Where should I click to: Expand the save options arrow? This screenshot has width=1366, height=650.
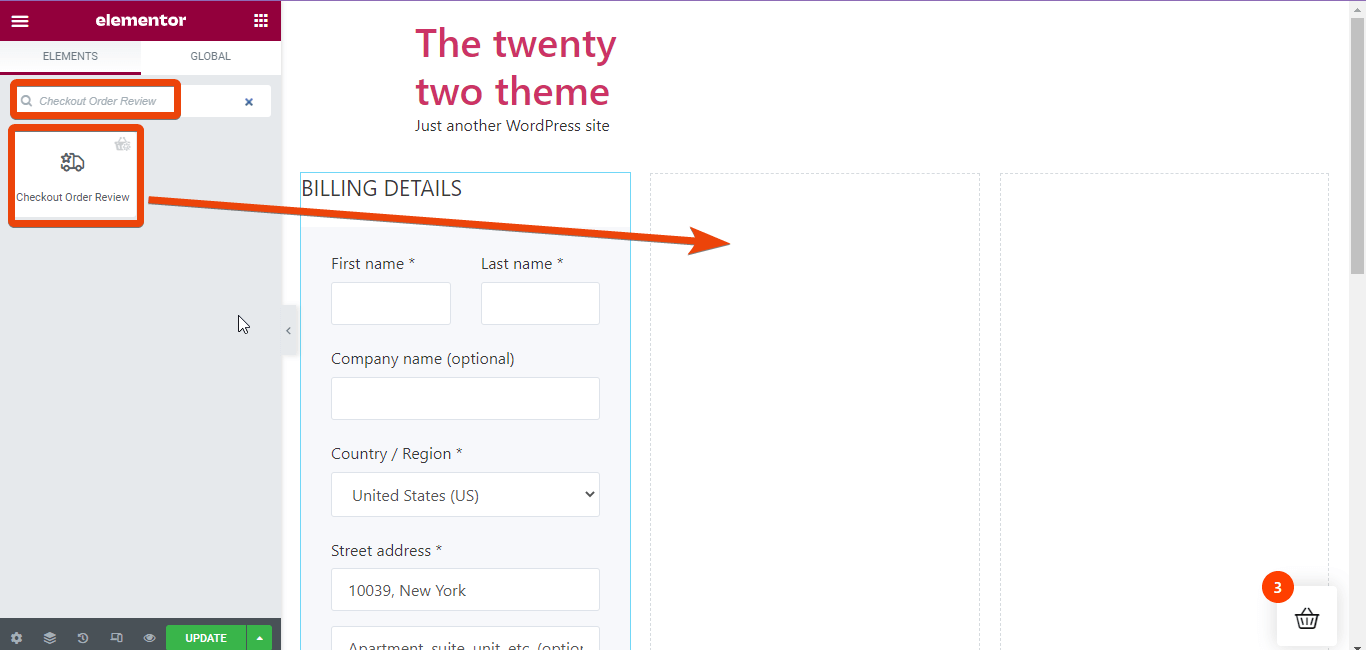tap(259, 638)
